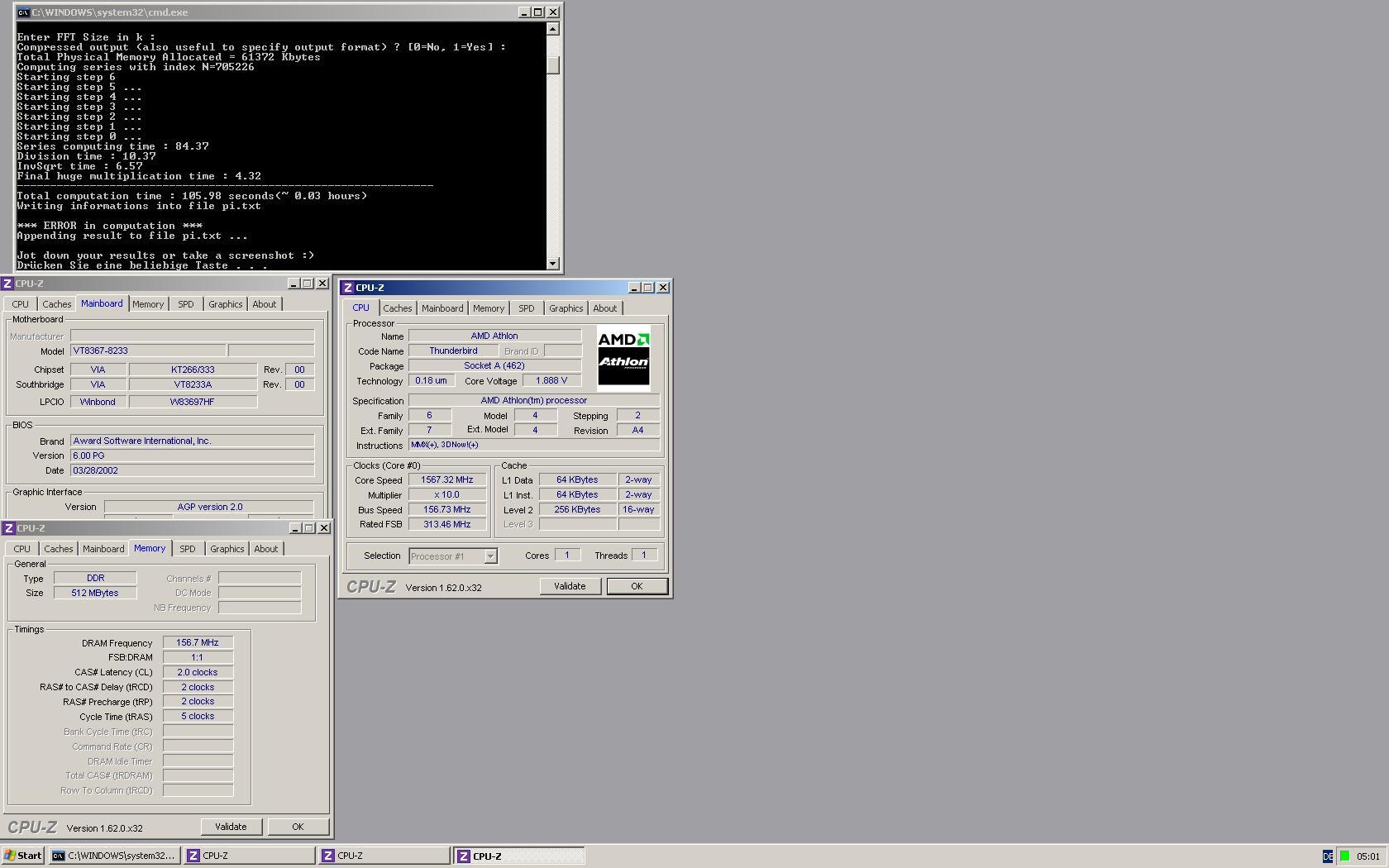Viewport: 1389px width, 868px height.
Task: Select Mainboard tab in the front CPU-Z window
Action: [442, 308]
